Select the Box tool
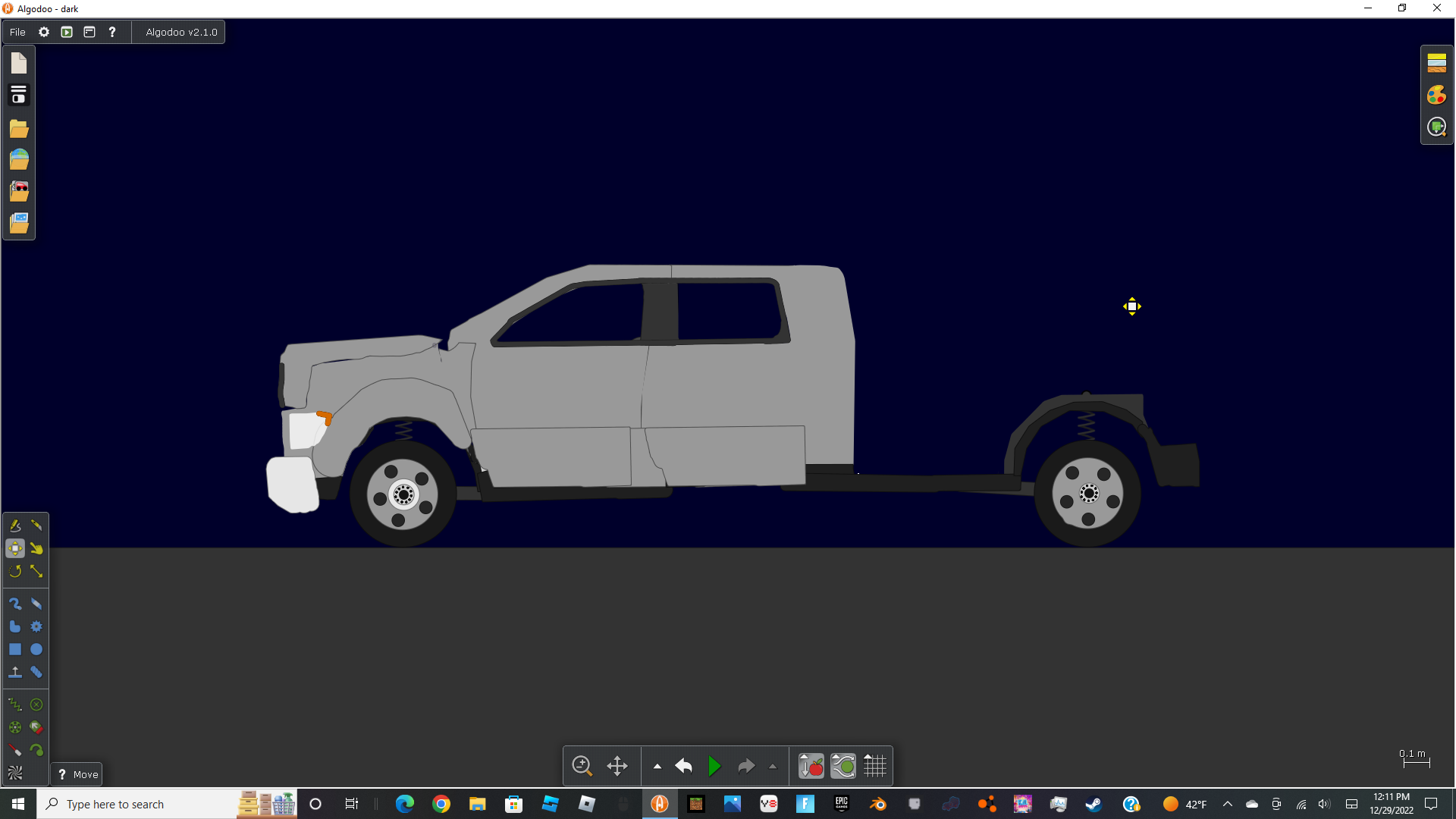This screenshot has width=1456, height=819. [15, 650]
